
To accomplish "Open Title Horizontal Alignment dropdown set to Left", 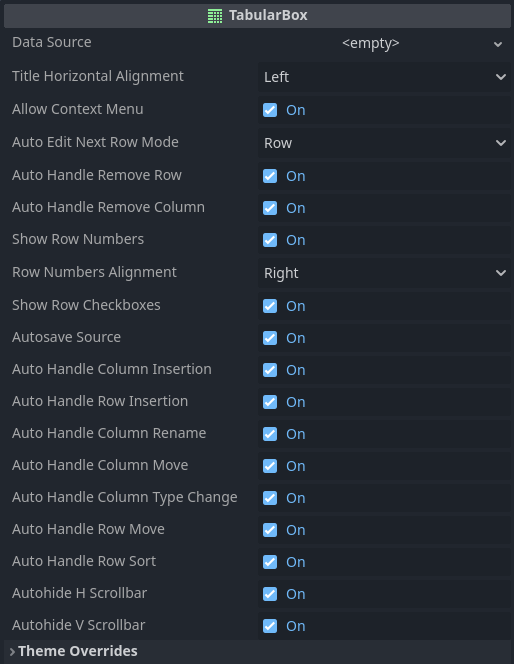I will [x=384, y=77].
